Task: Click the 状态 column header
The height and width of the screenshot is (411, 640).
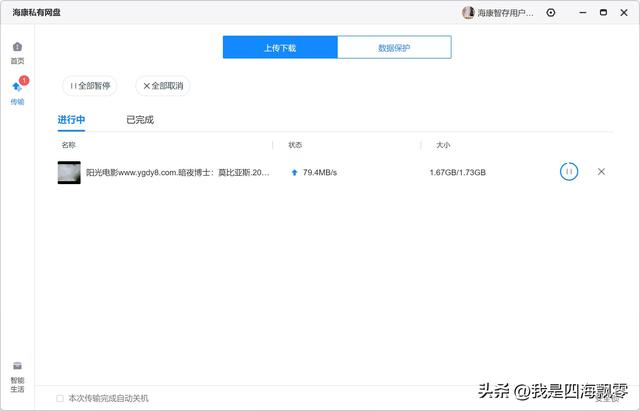Action: (295, 145)
